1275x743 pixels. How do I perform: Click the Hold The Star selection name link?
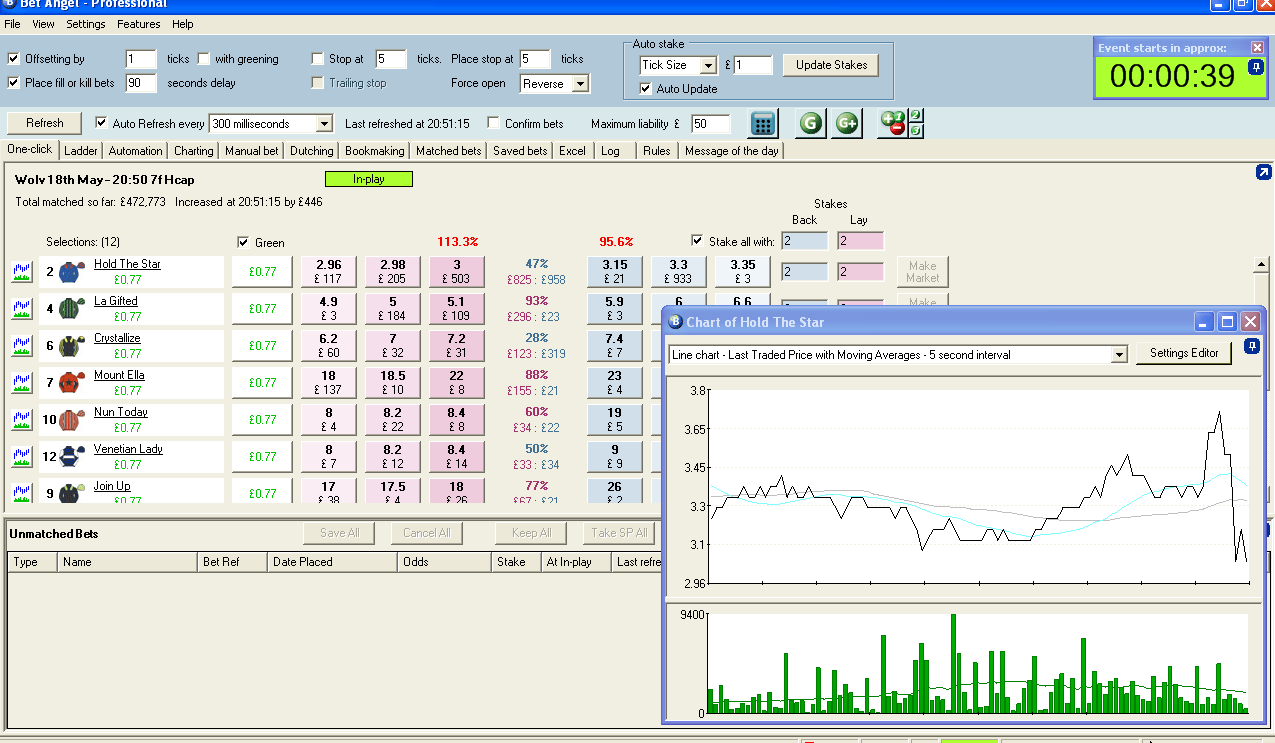[x=127, y=264]
